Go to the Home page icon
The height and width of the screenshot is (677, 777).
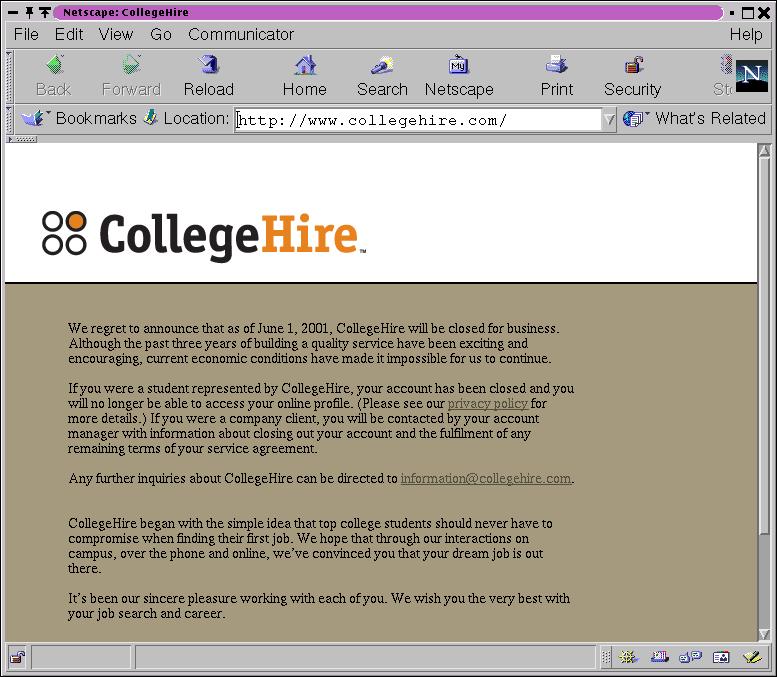[305, 65]
